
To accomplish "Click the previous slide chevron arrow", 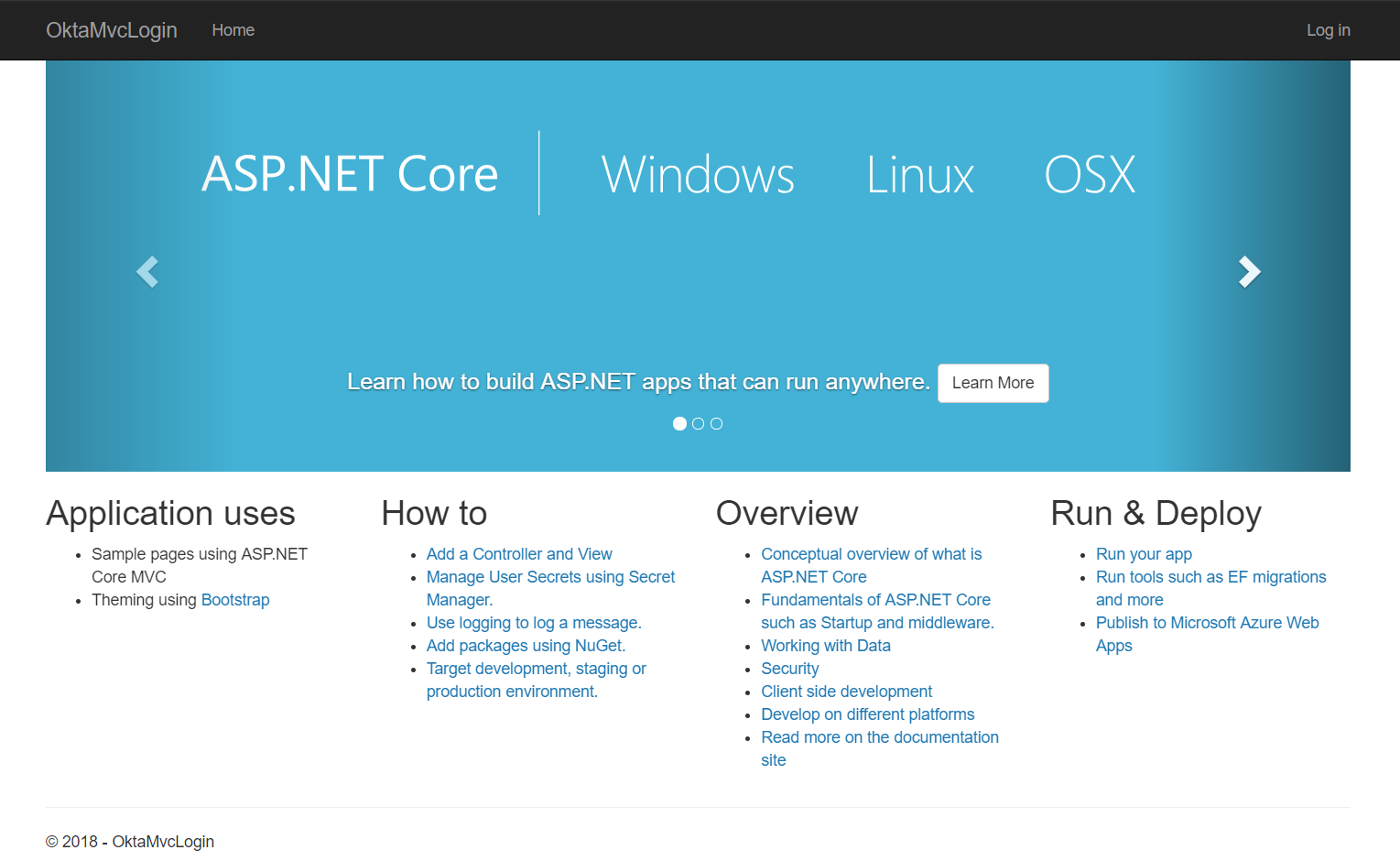I will (147, 271).
